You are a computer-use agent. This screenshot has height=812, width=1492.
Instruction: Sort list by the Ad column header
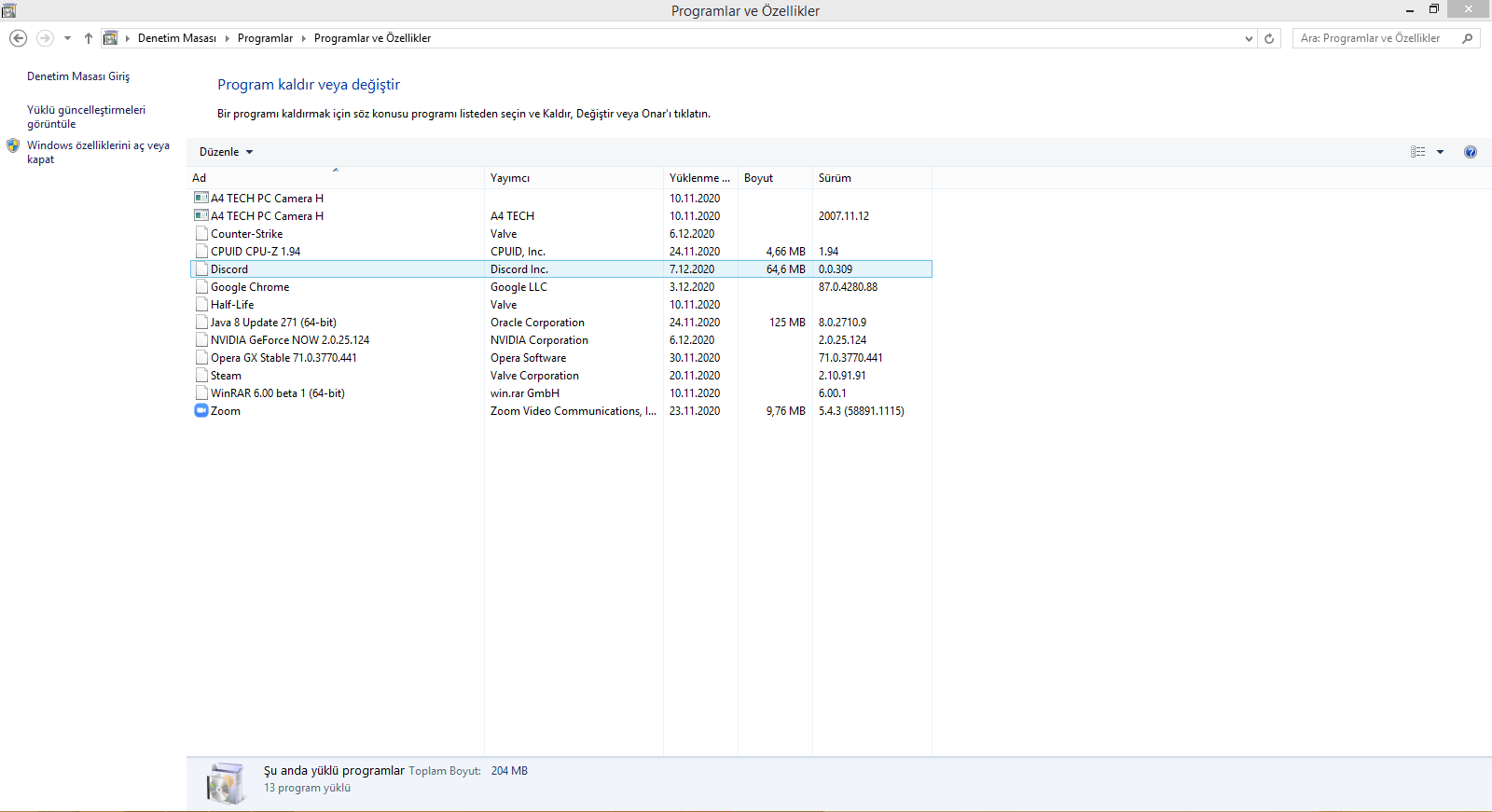click(336, 178)
